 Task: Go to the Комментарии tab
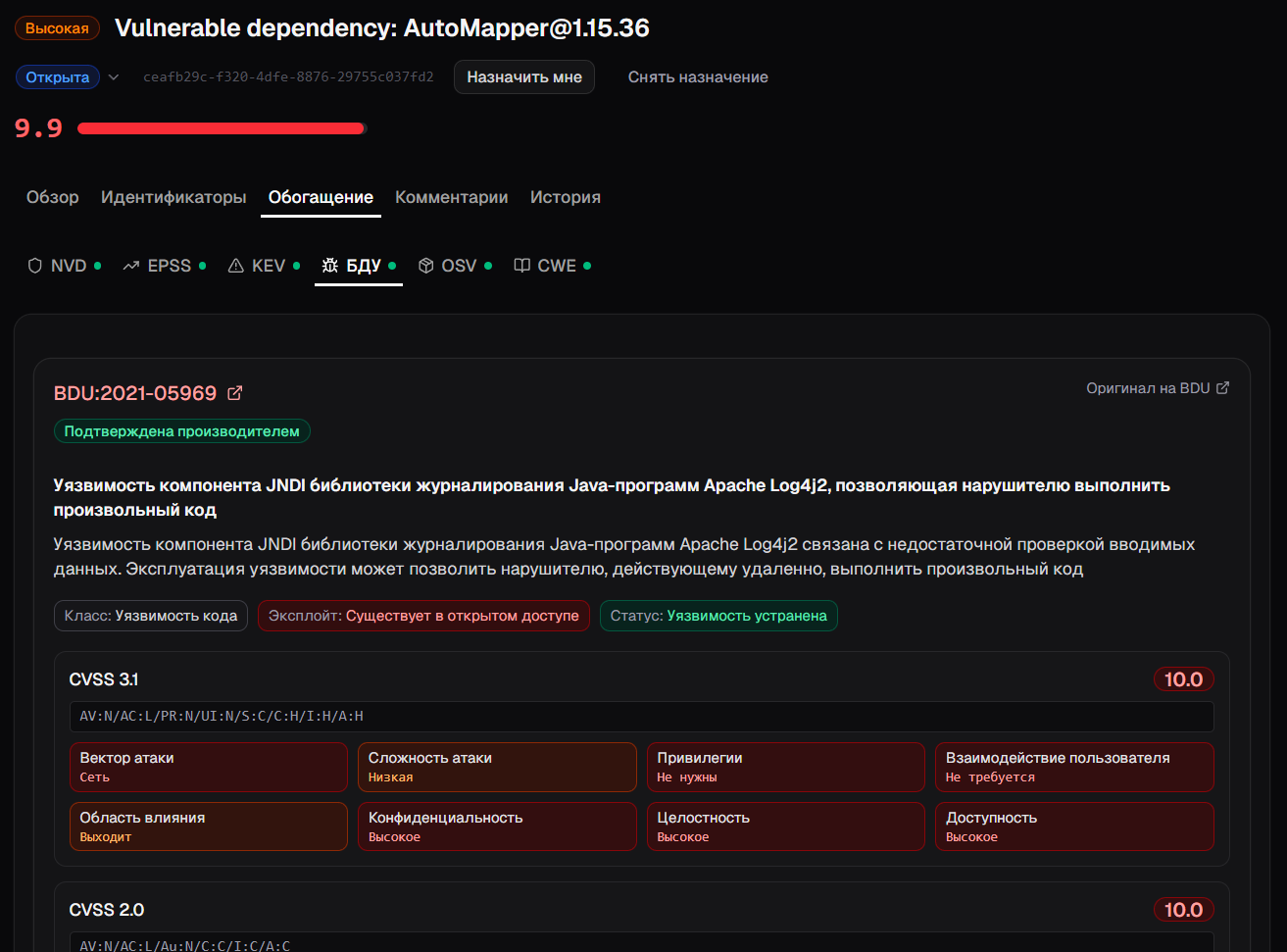pyautogui.click(x=452, y=197)
